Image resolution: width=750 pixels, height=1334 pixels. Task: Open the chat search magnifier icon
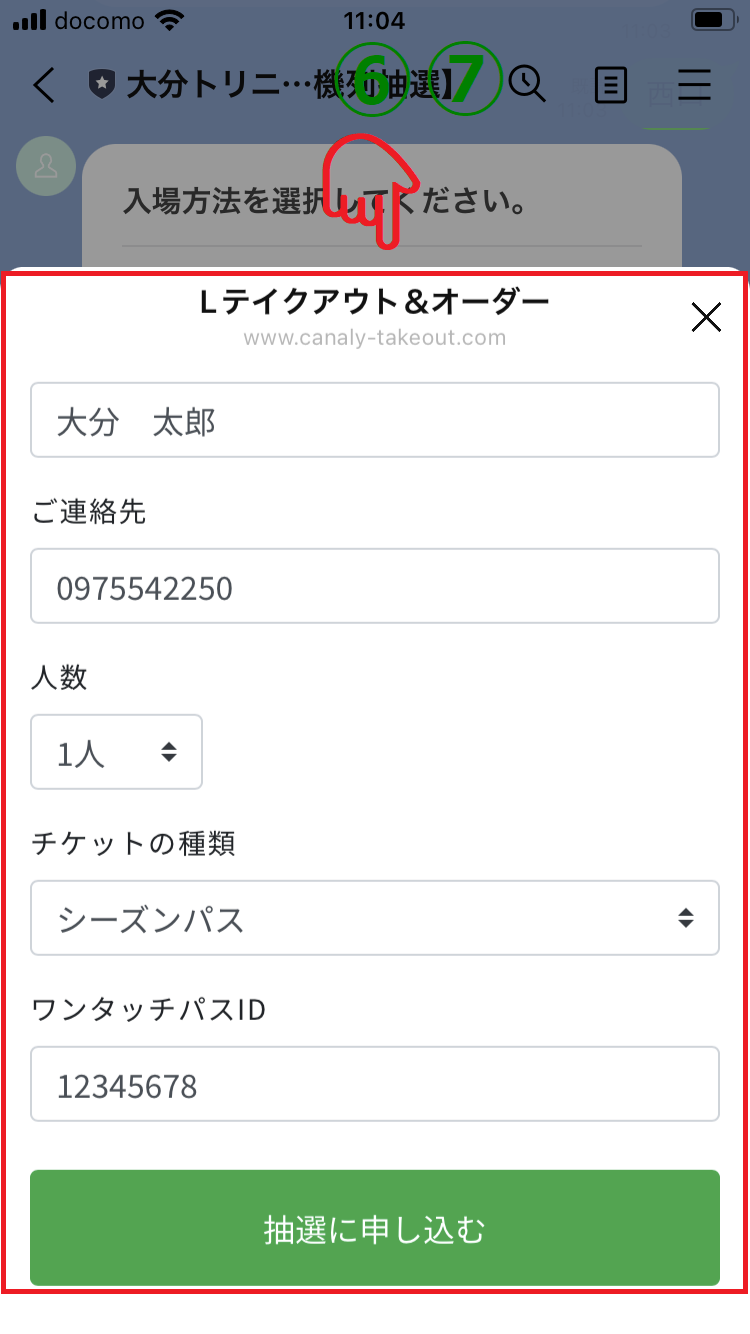tap(527, 85)
